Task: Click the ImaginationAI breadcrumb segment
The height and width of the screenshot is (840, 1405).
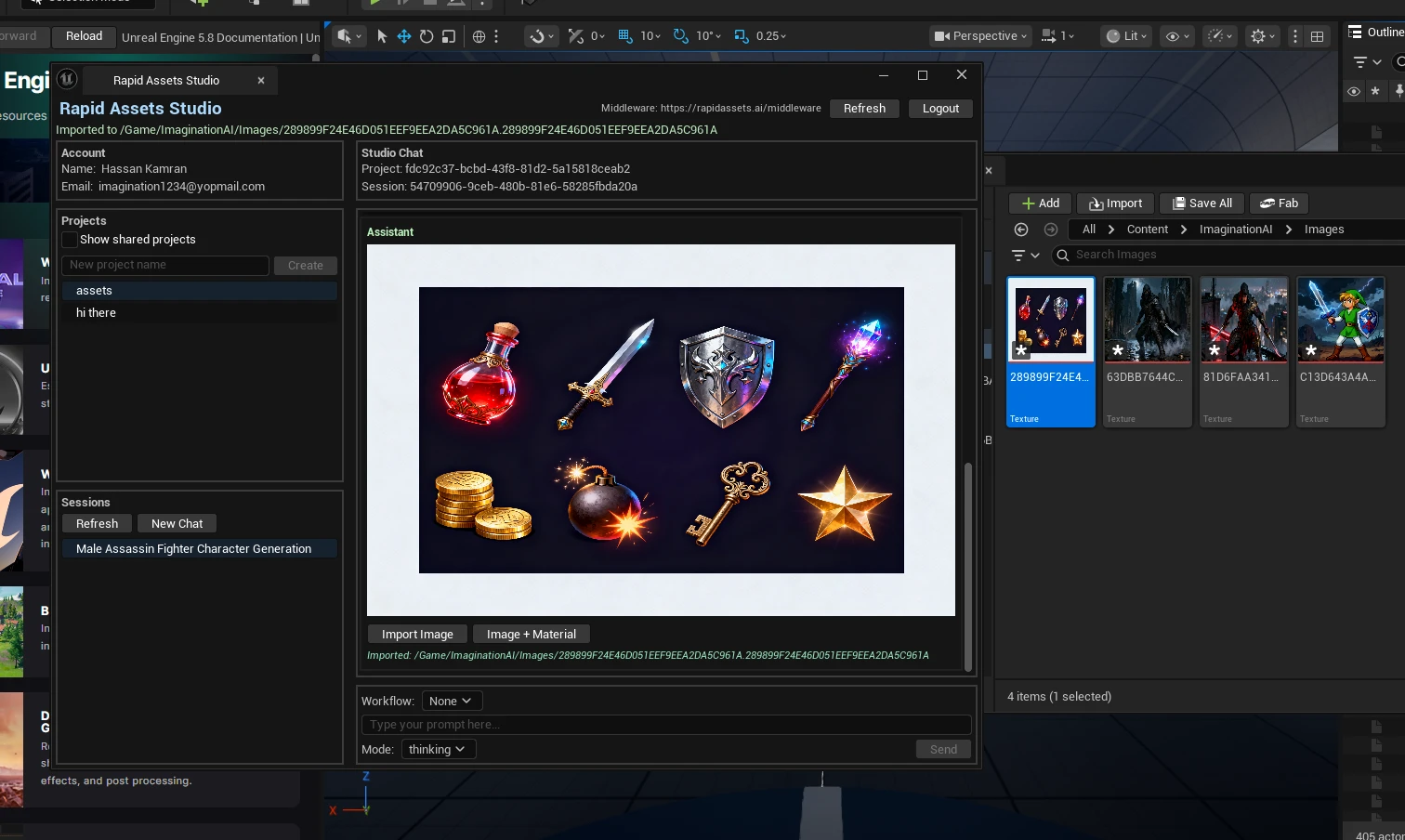Action: (1236, 230)
